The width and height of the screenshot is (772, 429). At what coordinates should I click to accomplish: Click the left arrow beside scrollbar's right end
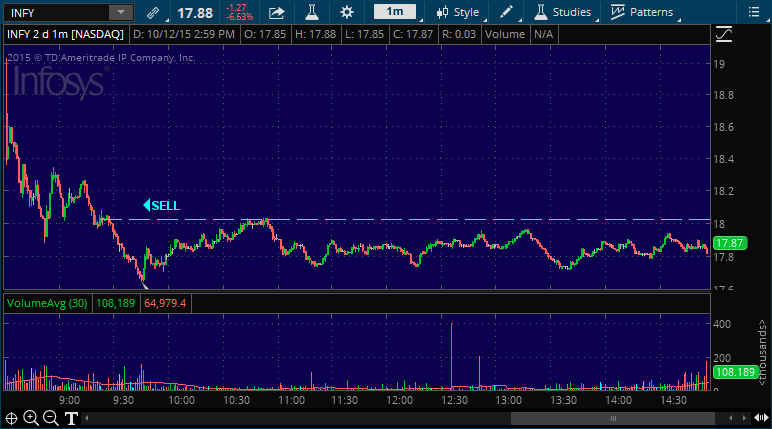tap(731, 418)
